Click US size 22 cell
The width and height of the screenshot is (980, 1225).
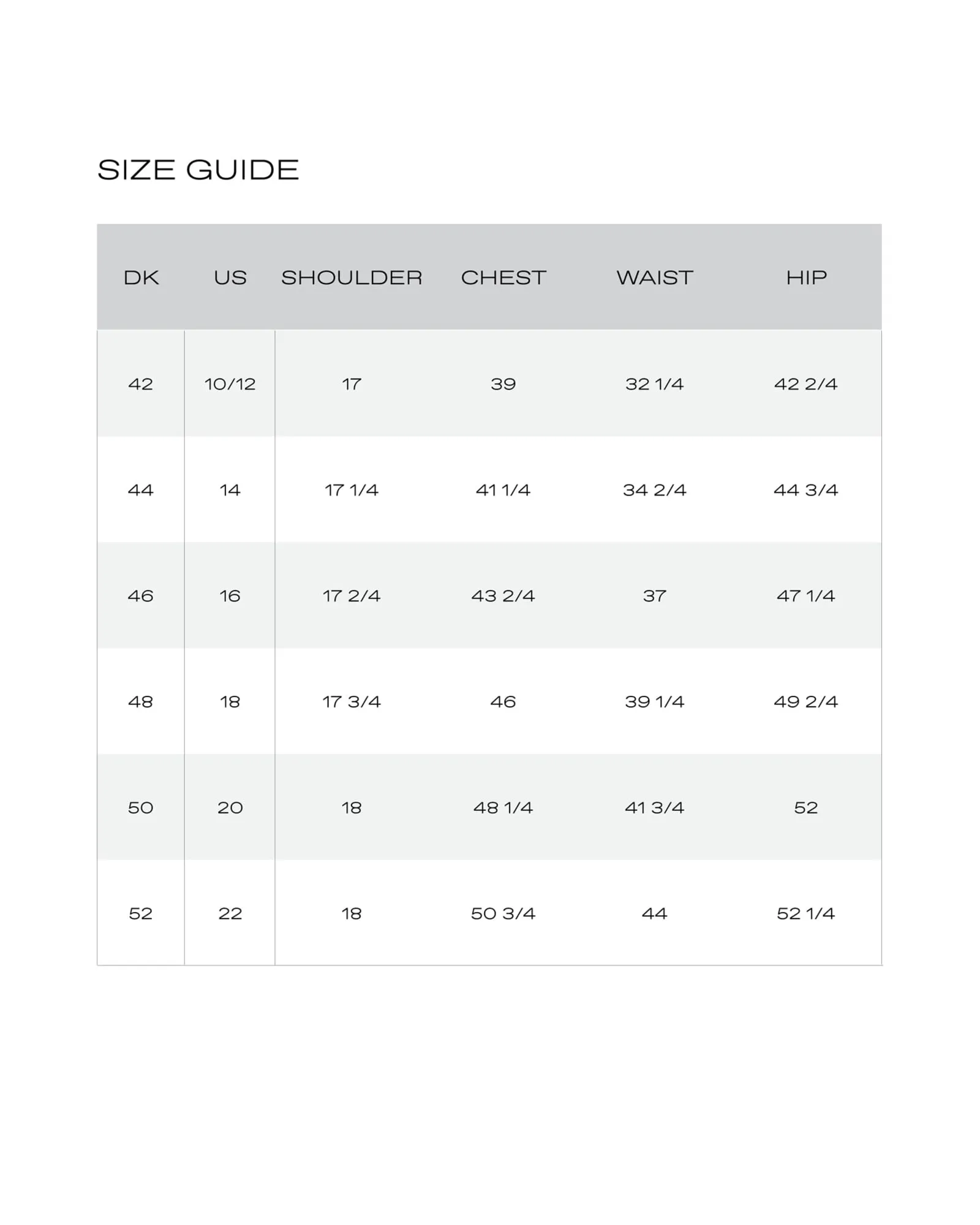pyautogui.click(x=230, y=914)
